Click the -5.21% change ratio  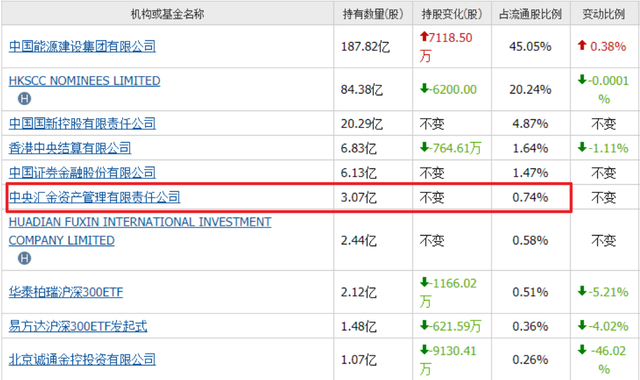click(603, 292)
